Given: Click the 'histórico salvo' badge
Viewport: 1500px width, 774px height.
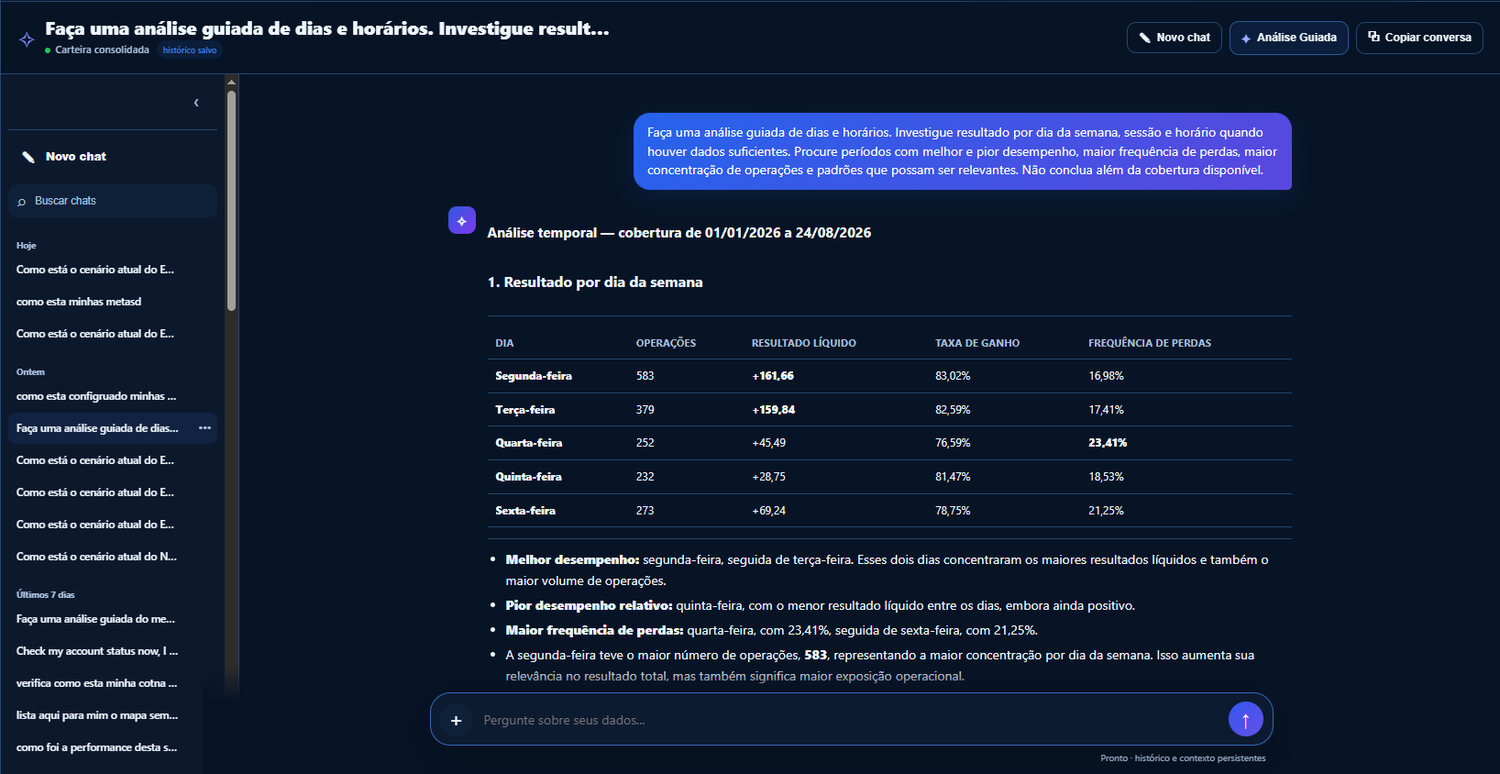Looking at the screenshot, I should [x=190, y=50].
